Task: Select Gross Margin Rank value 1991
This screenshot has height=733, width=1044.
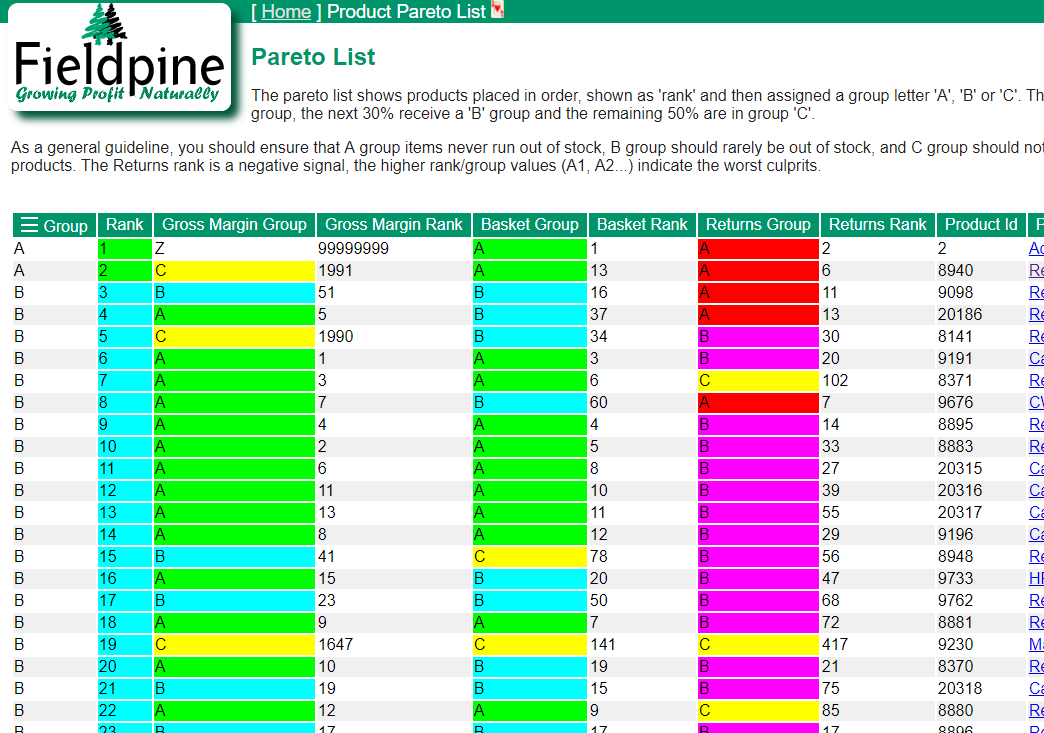Action: click(x=335, y=271)
